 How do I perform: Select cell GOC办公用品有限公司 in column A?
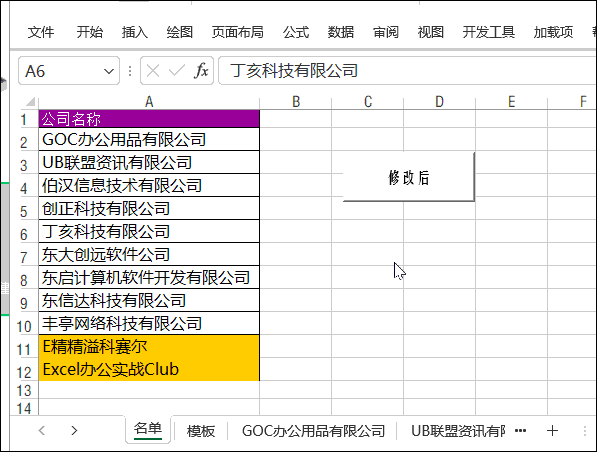(149, 139)
